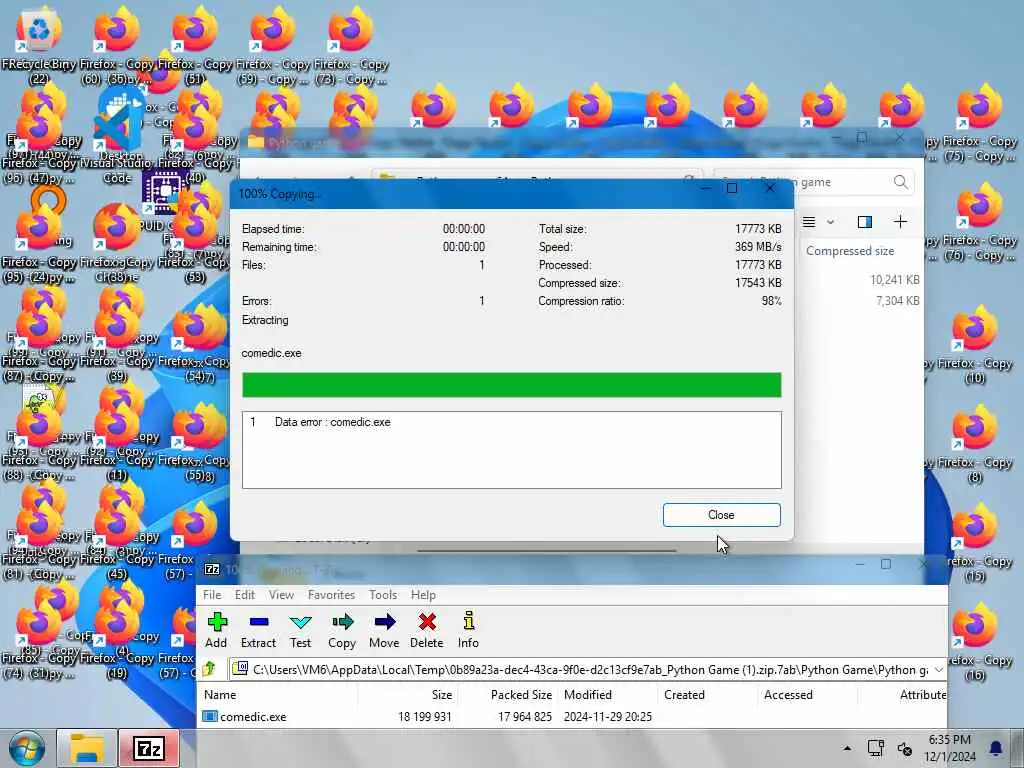1024x768 pixels.
Task: Click the search magnifier in the Explorer window
Action: 900,182
